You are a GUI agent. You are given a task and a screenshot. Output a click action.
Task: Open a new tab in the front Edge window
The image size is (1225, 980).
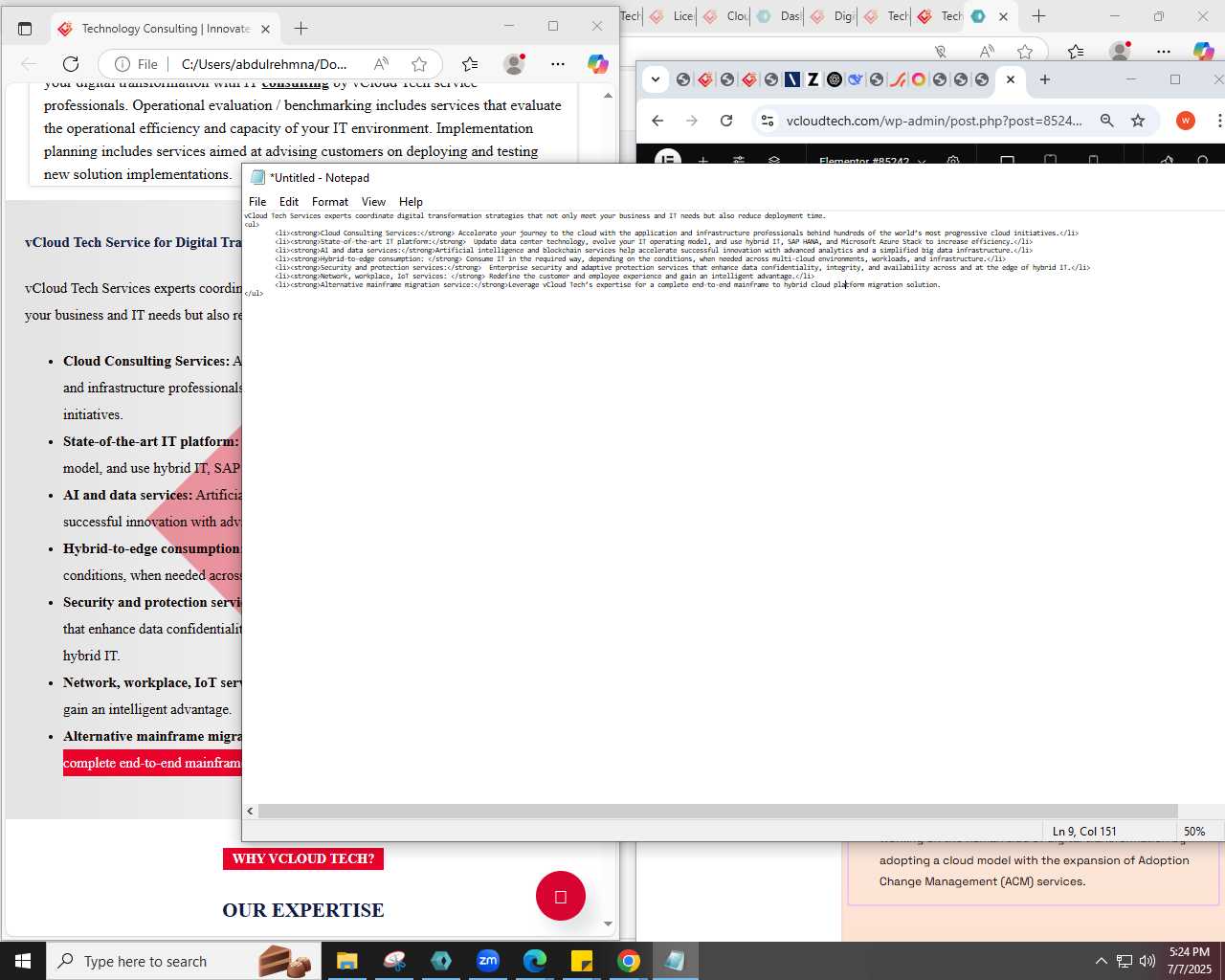coord(301,29)
